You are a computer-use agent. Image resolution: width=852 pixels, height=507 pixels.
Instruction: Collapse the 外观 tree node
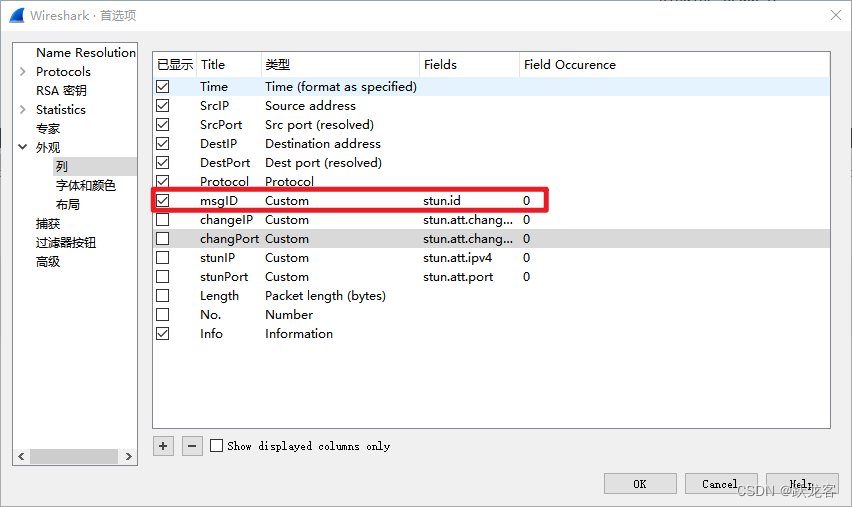[x=23, y=147]
